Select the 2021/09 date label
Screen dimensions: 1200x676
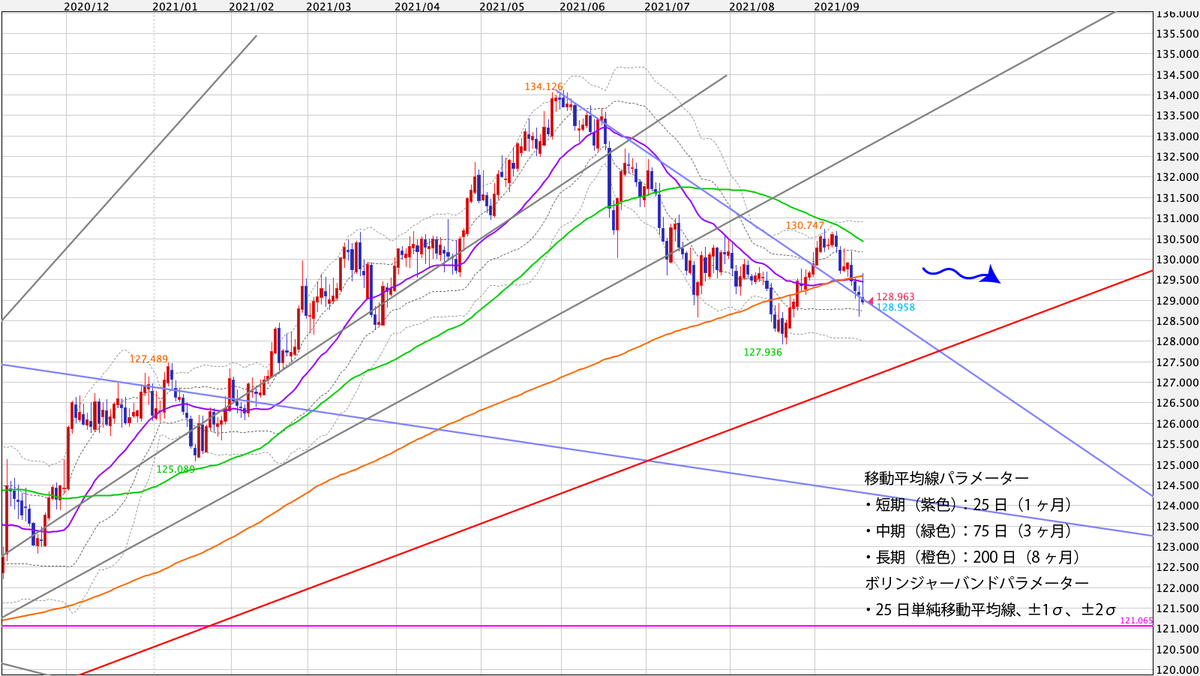coord(837,6)
